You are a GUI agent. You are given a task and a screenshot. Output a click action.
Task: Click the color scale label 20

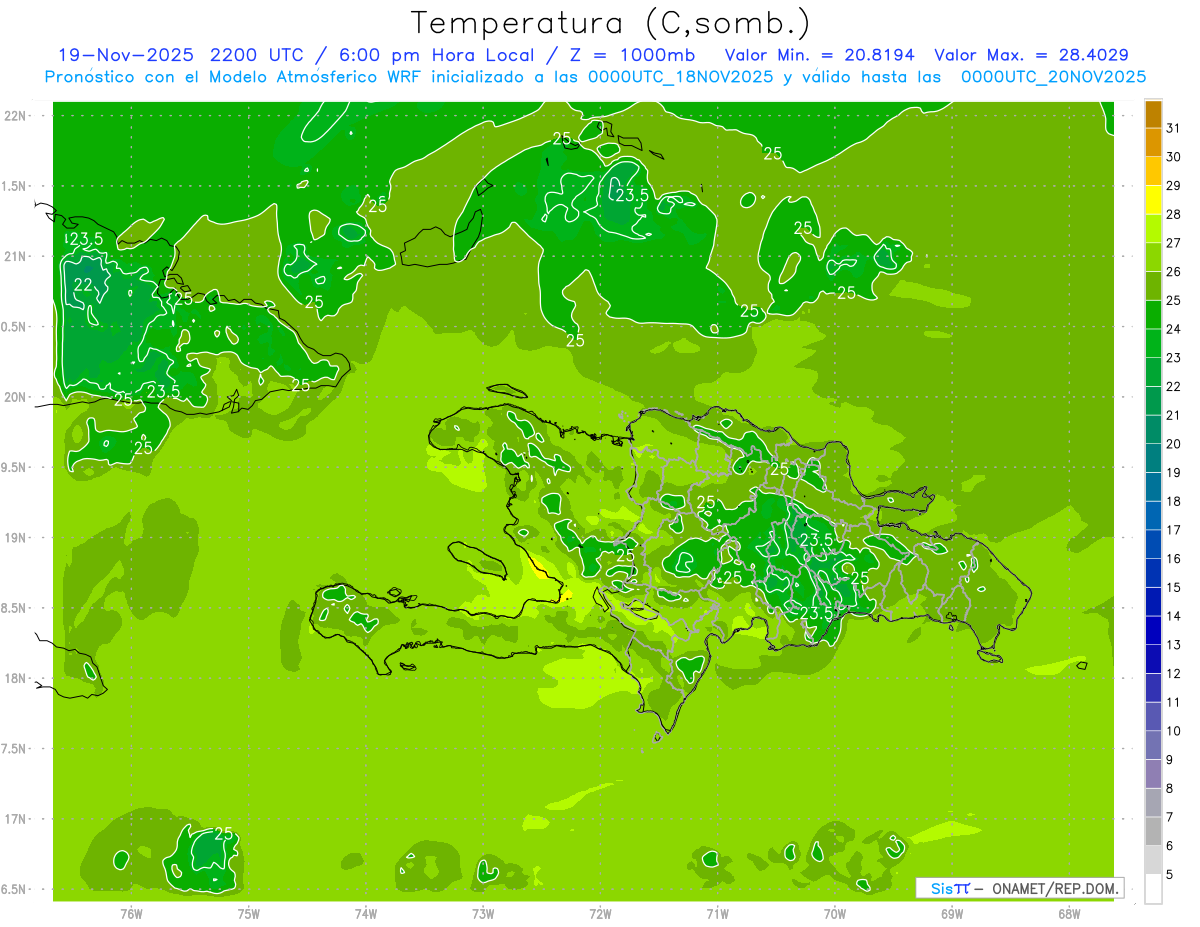(1174, 444)
